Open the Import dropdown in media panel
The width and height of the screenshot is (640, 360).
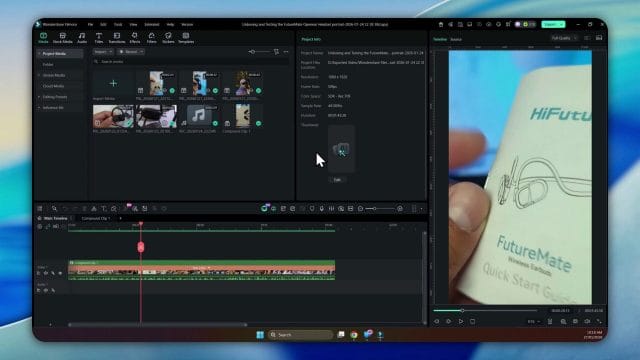tap(103, 52)
